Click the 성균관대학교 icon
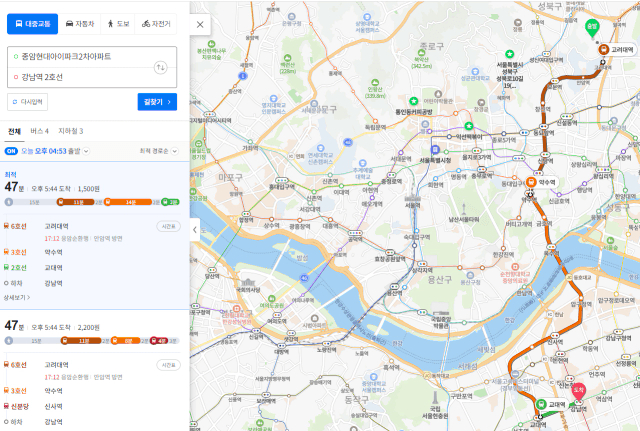 click(x=474, y=71)
